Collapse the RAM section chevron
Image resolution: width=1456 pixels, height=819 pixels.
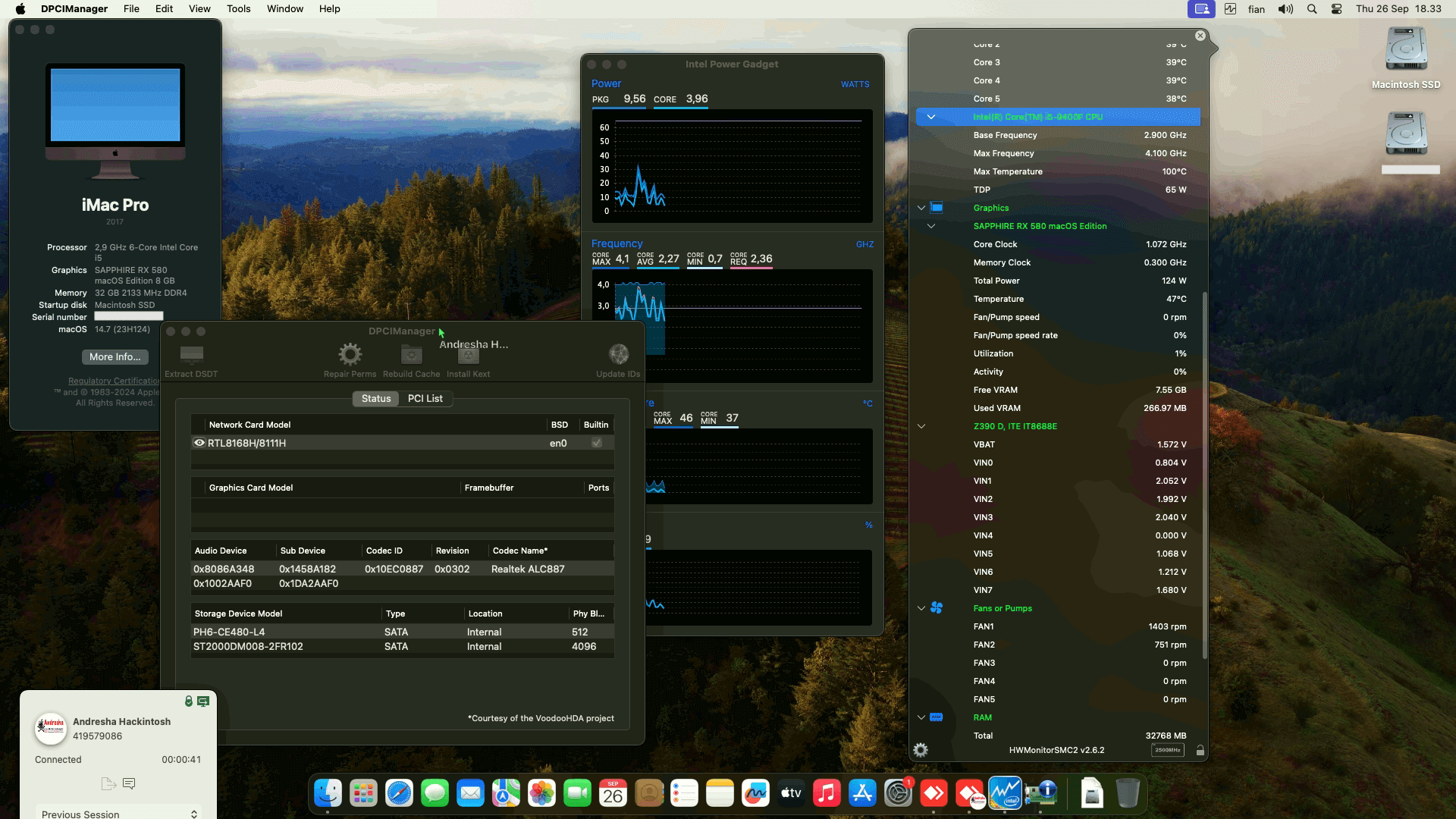tap(921, 717)
